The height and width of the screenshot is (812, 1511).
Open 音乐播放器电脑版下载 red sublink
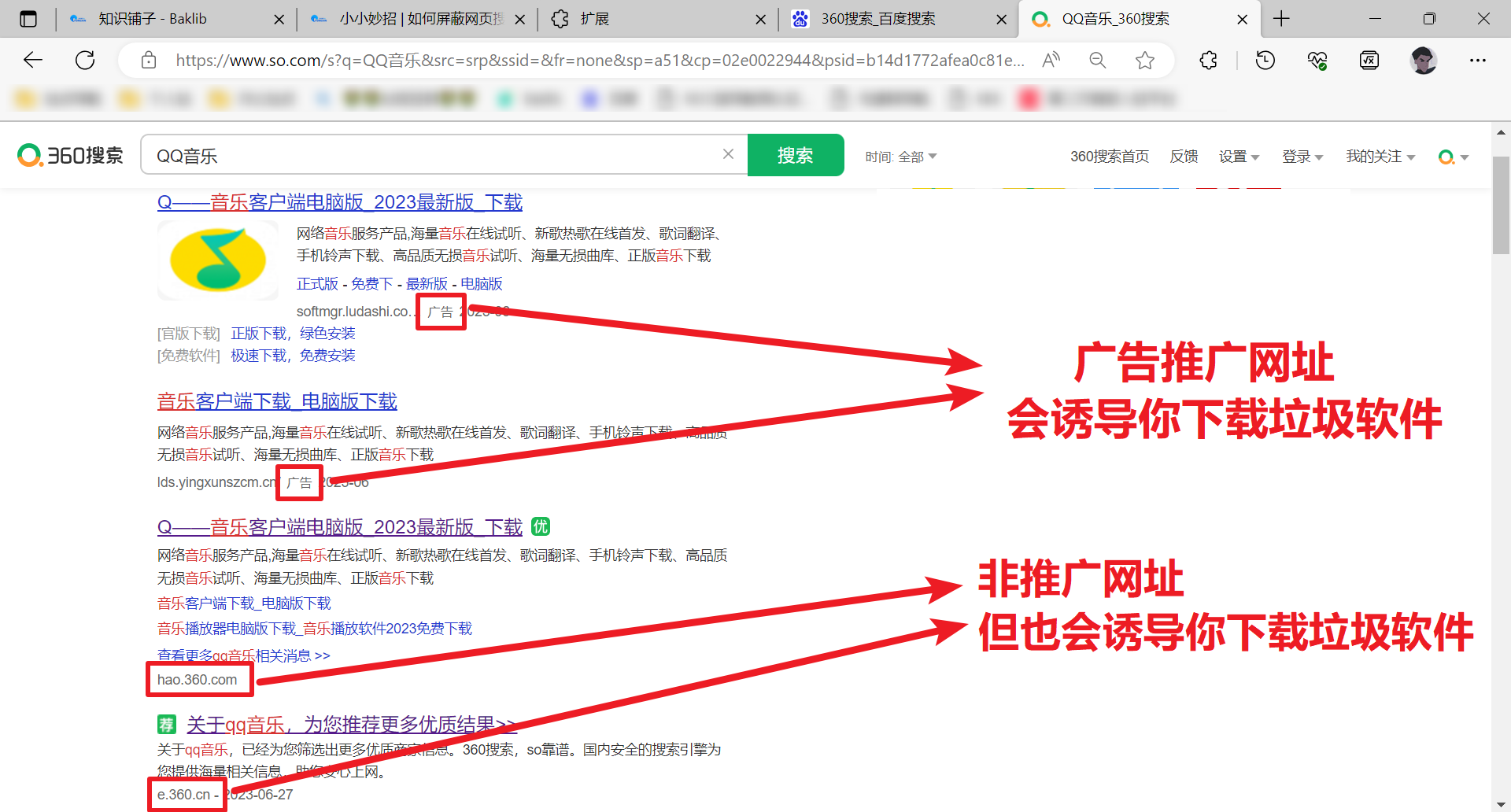tap(315, 629)
